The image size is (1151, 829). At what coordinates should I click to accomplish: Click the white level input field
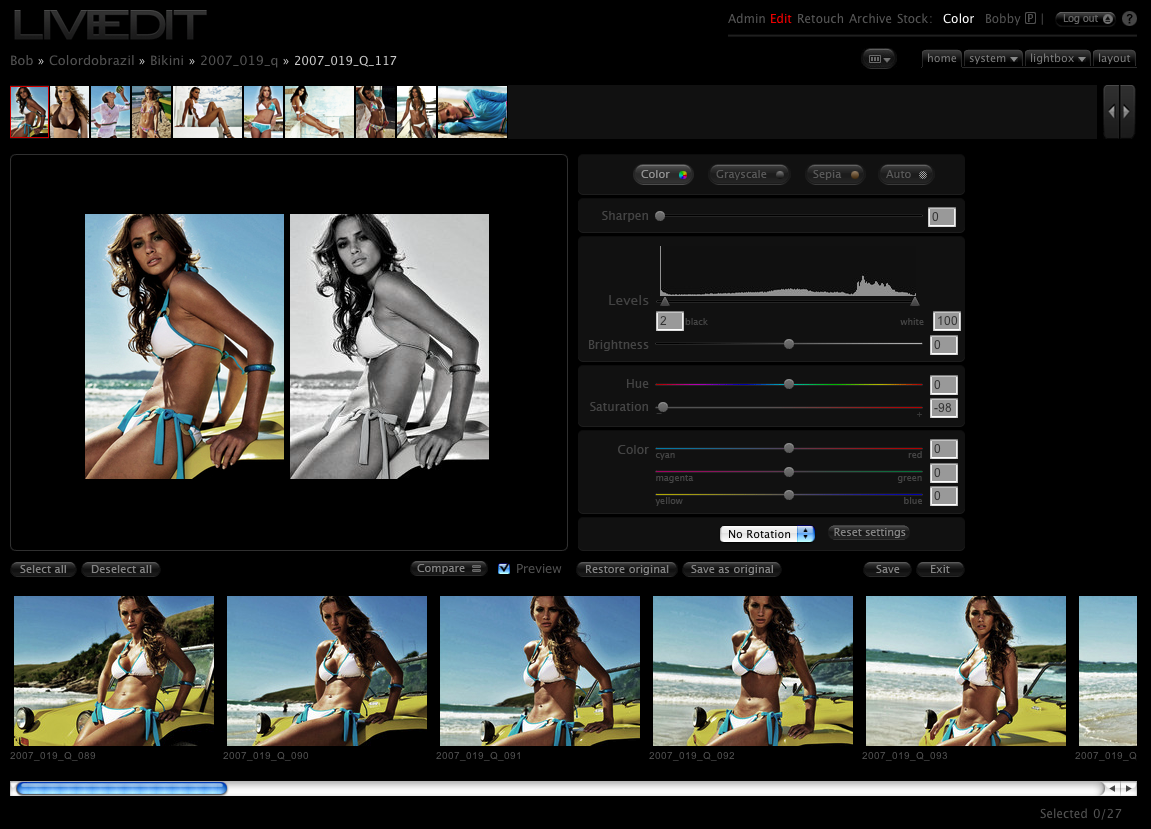tap(947, 321)
